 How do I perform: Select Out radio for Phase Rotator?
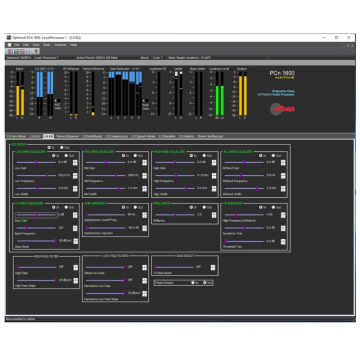point(205,283)
